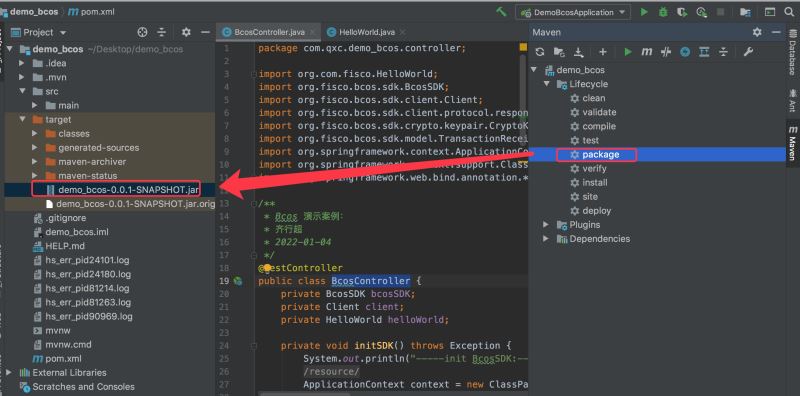Expand the classes folder under target

tap(35, 134)
